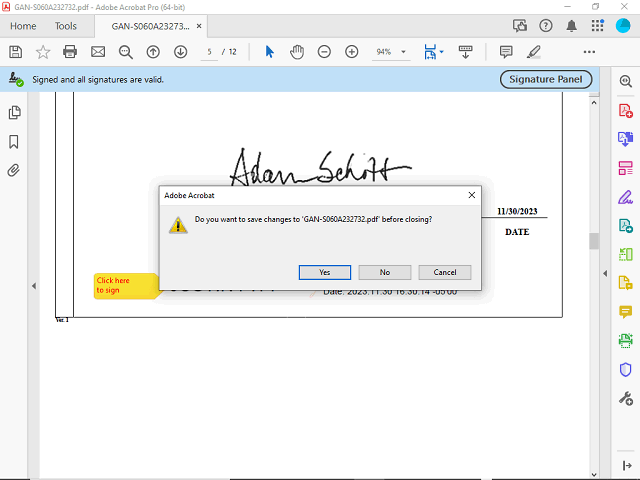
Task: Click No to discard changes
Action: point(384,272)
